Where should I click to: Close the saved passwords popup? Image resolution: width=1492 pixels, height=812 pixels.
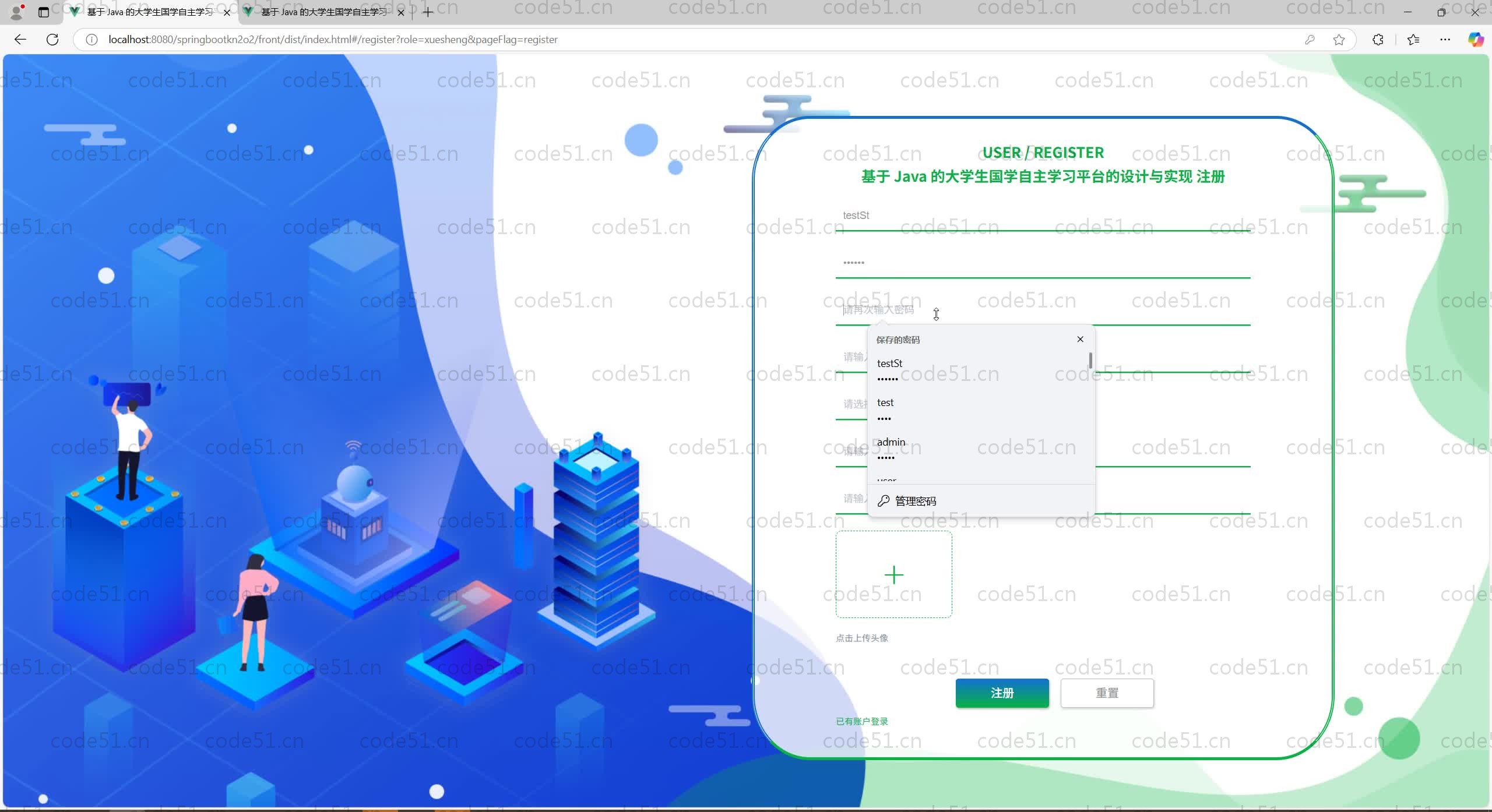click(x=1080, y=339)
